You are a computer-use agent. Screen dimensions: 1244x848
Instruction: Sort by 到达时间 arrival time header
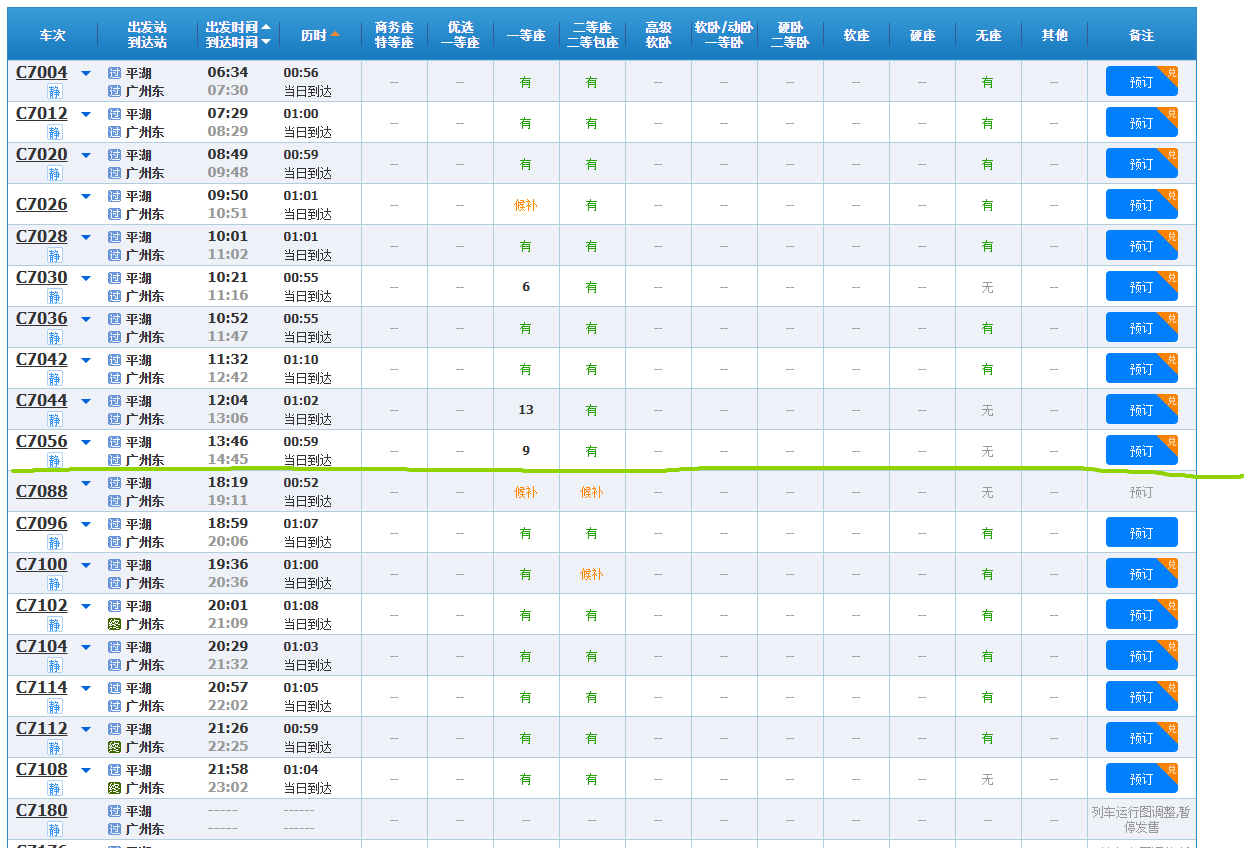pos(238,42)
